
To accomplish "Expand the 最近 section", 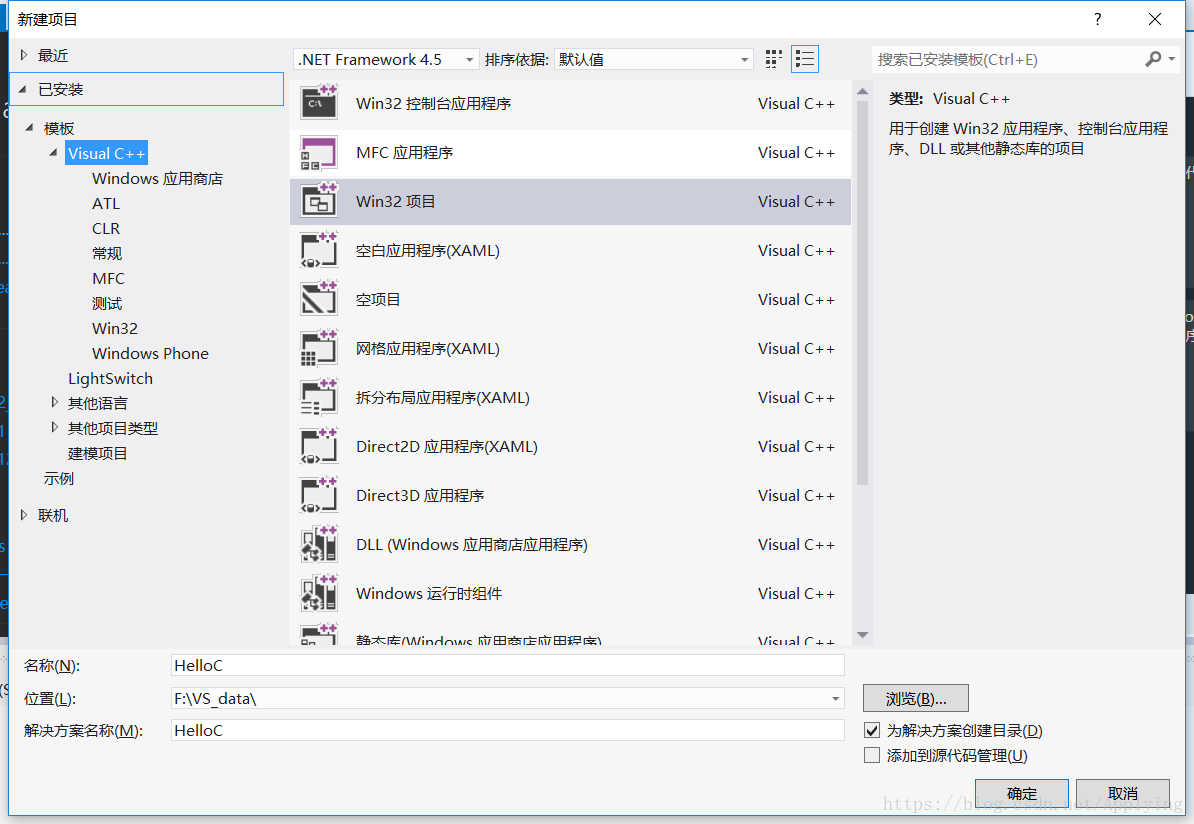I will [x=24, y=55].
